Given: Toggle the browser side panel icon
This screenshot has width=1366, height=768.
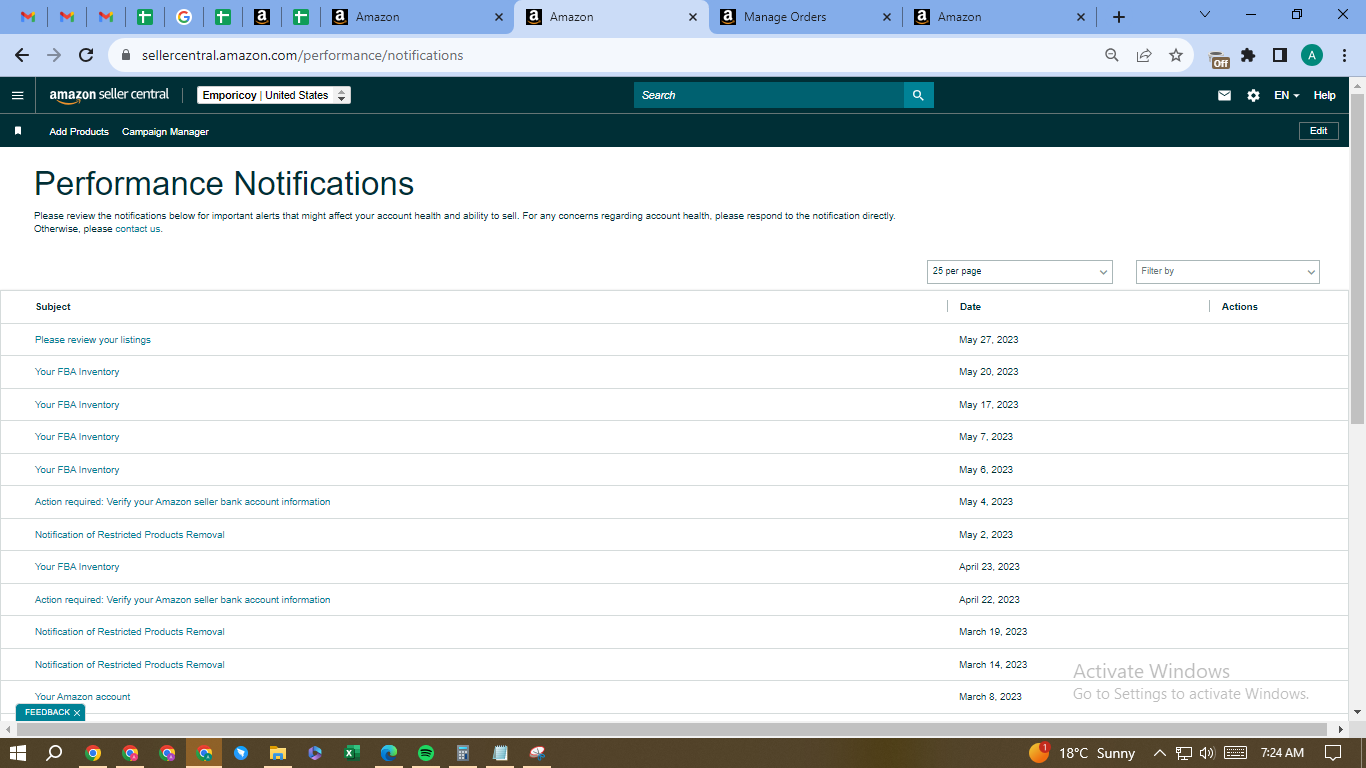Looking at the screenshot, I should coord(1280,55).
